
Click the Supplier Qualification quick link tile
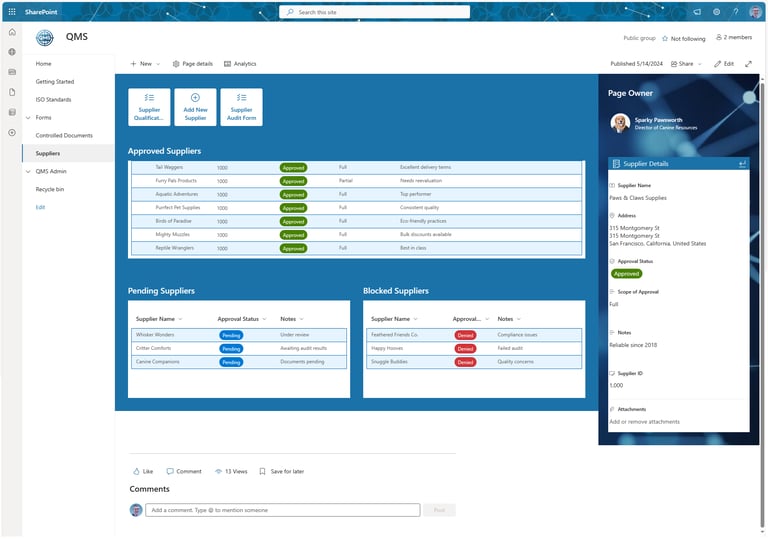pyautogui.click(x=149, y=107)
